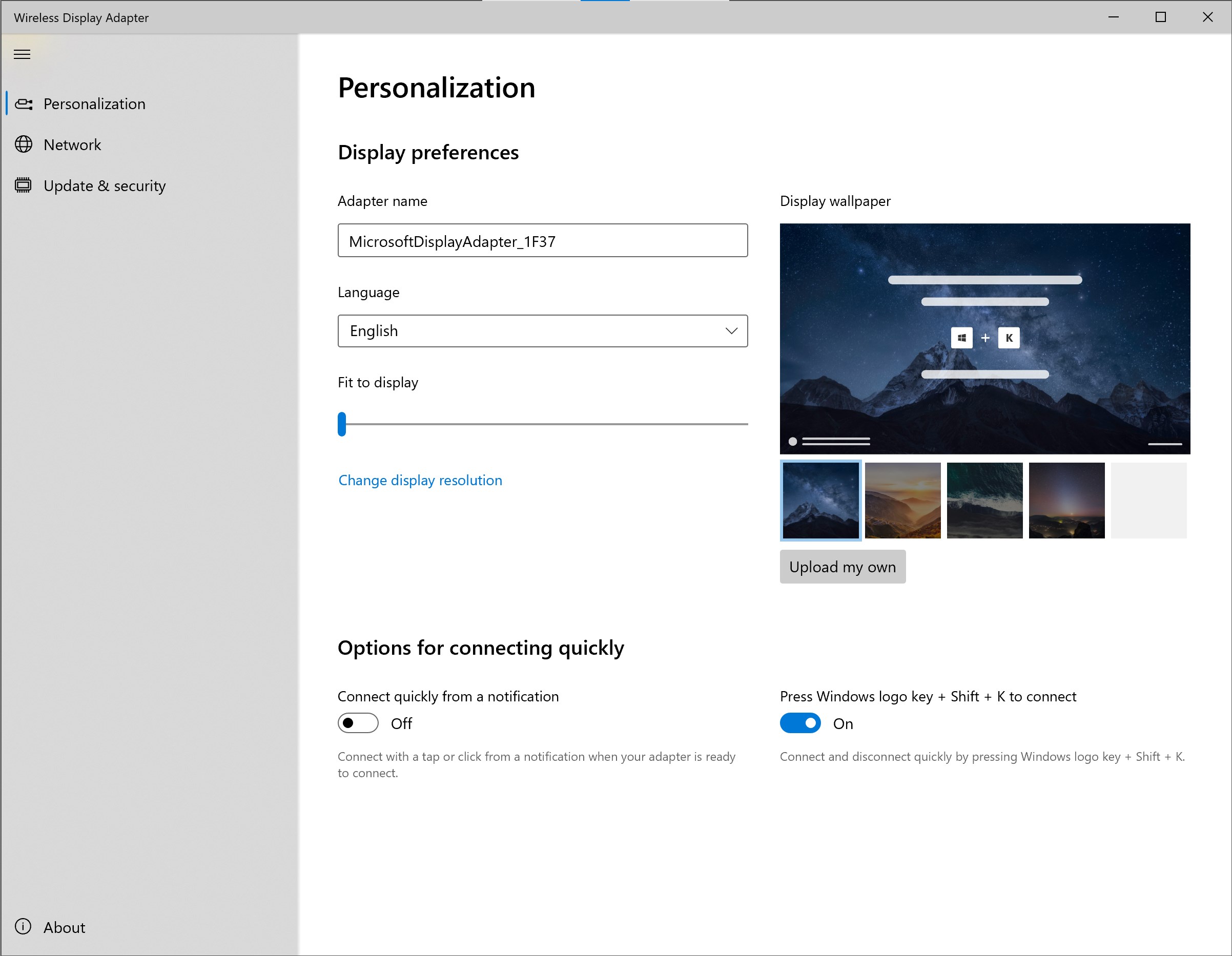Click Upload my own wallpaper button

(843, 566)
